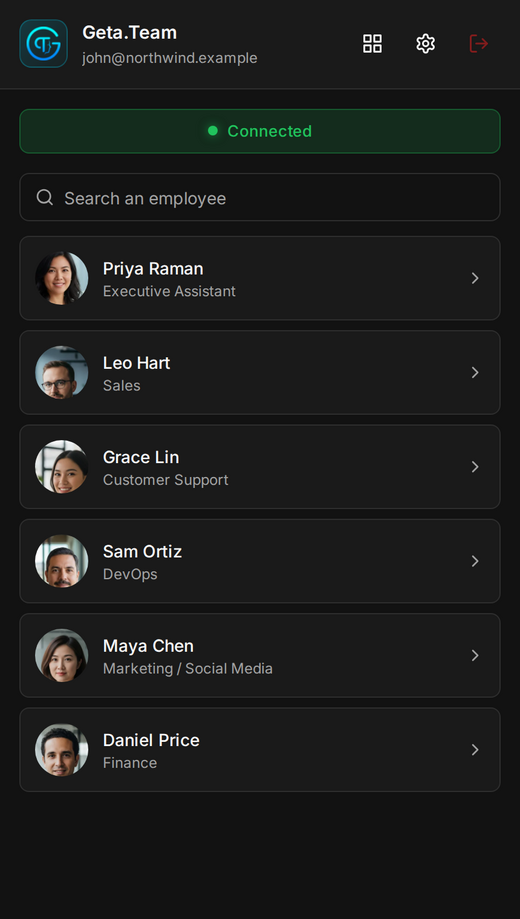Click the Finance role text
The width and height of the screenshot is (520, 919).
(x=130, y=763)
